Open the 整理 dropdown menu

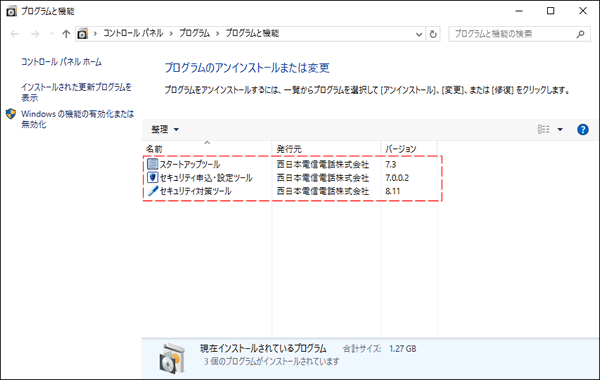[x=165, y=129]
